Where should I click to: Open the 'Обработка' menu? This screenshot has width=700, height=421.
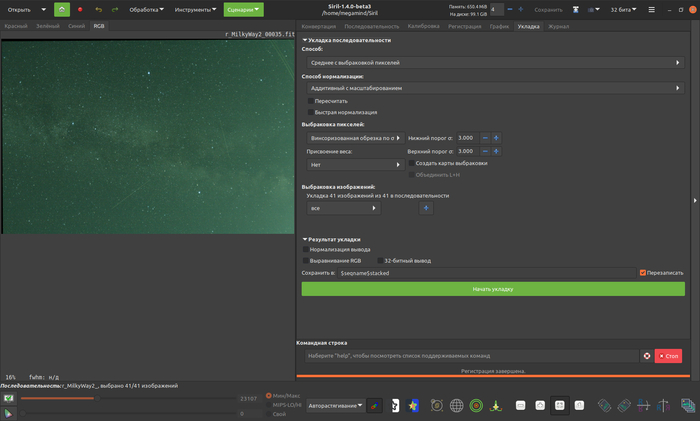click(x=148, y=9)
